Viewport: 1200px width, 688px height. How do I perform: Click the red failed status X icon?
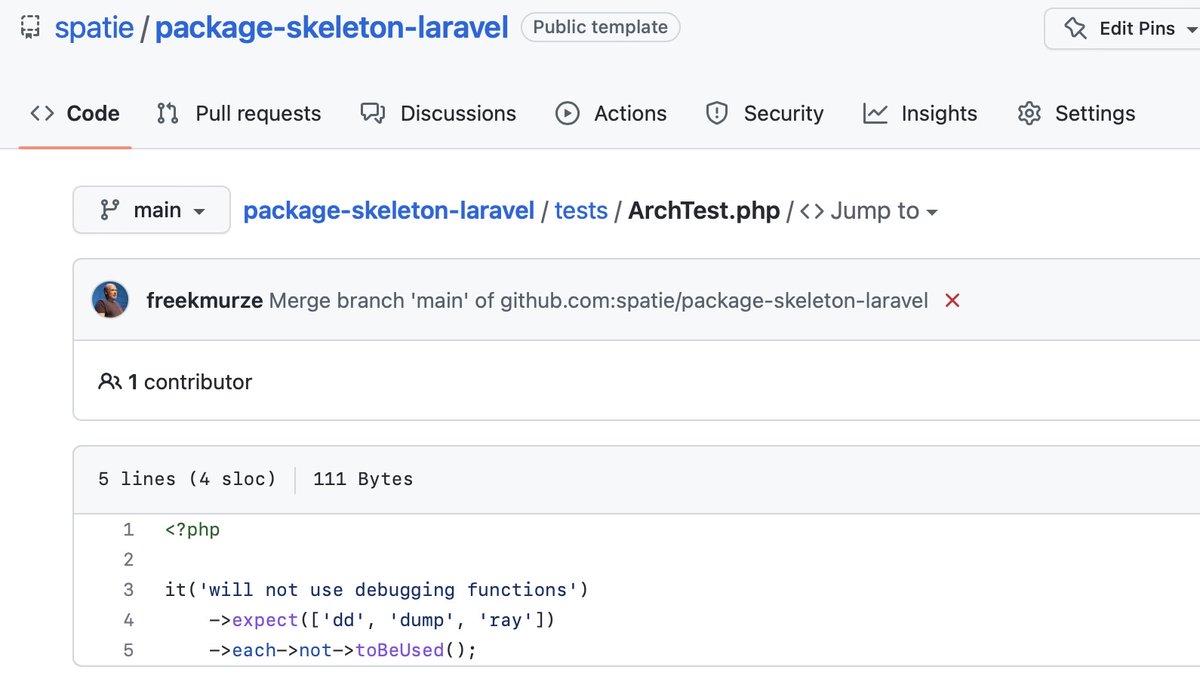[952, 300]
